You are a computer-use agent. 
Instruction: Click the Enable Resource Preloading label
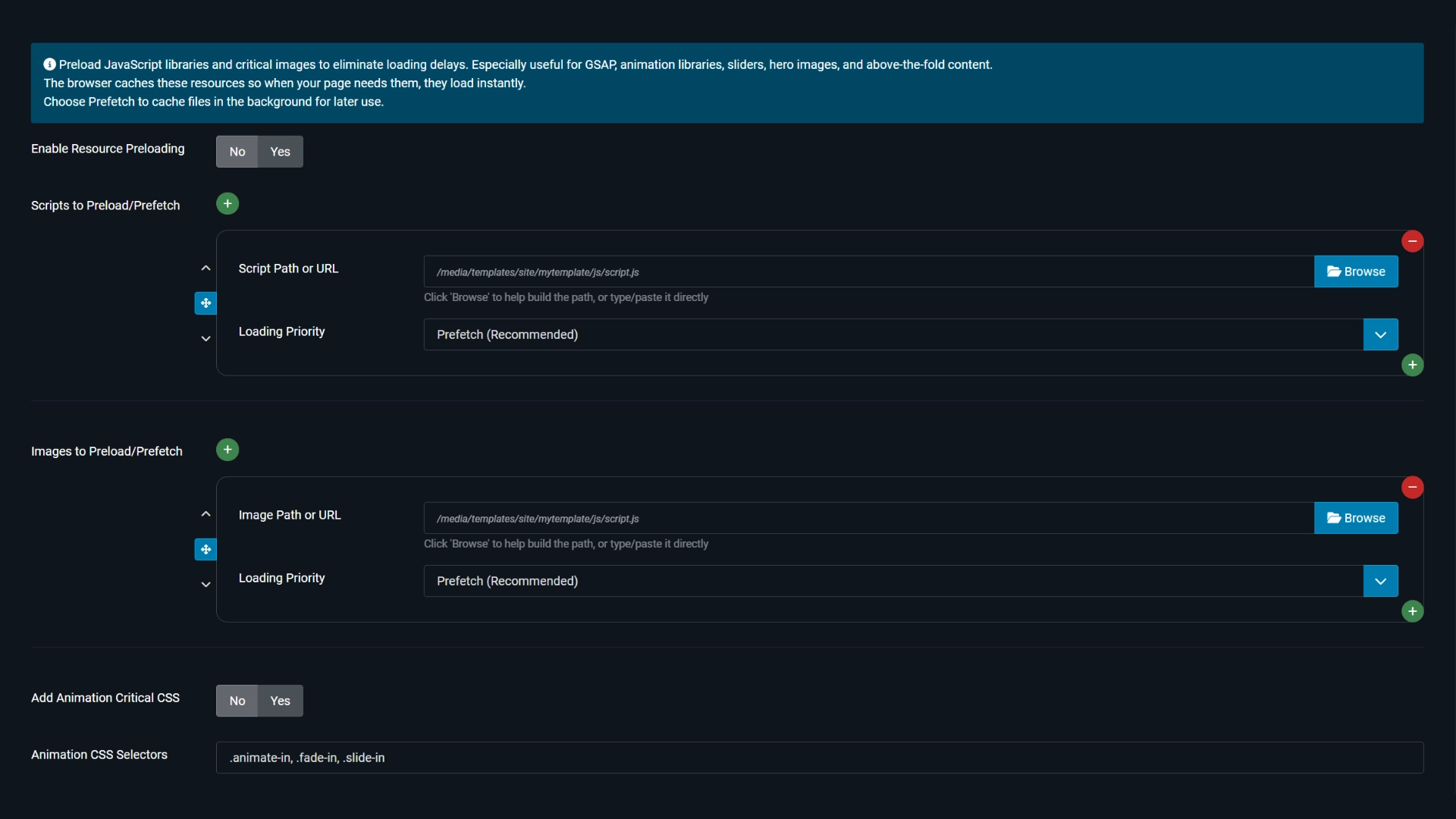(x=108, y=149)
